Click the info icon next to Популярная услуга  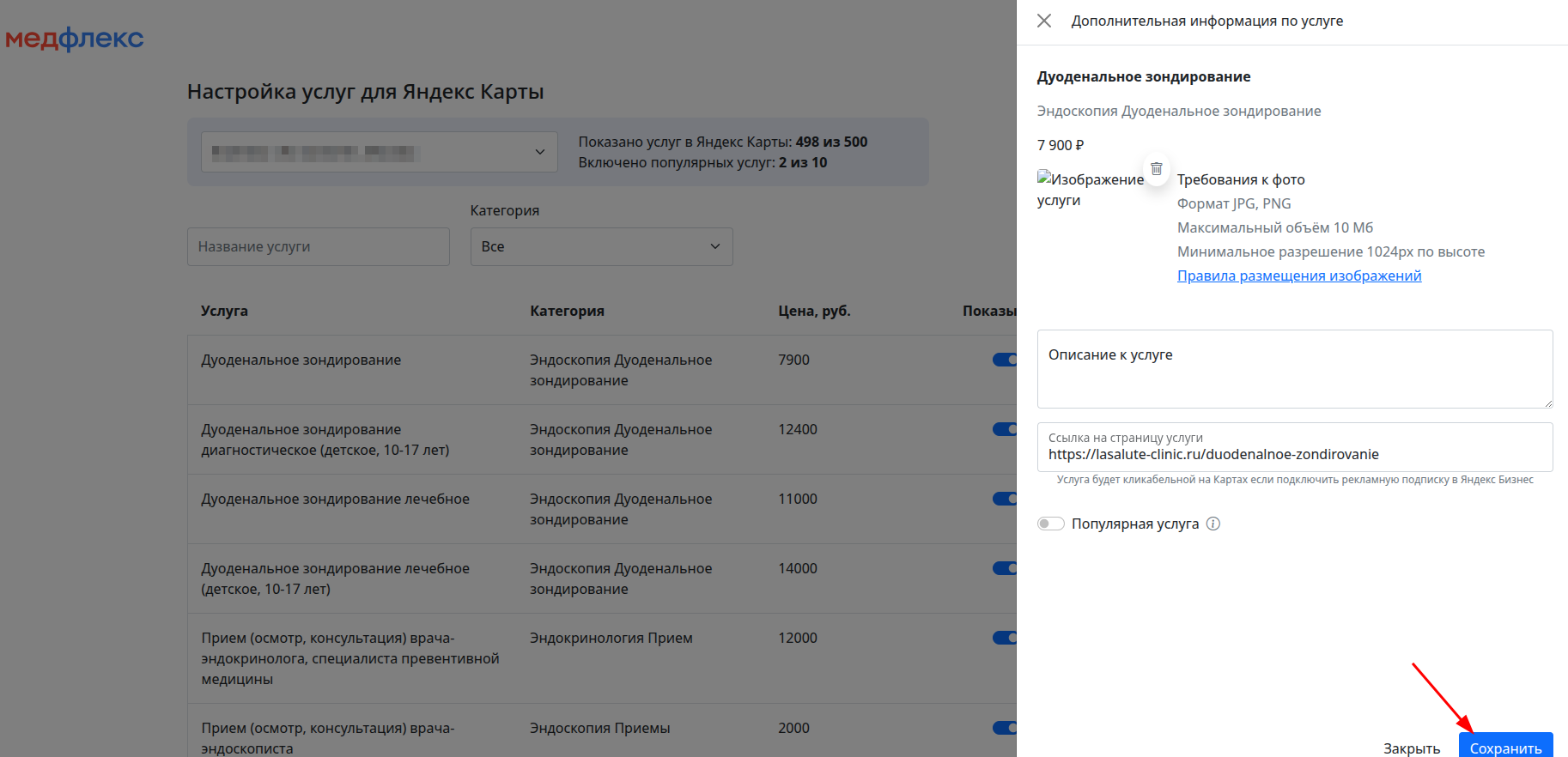1213,524
